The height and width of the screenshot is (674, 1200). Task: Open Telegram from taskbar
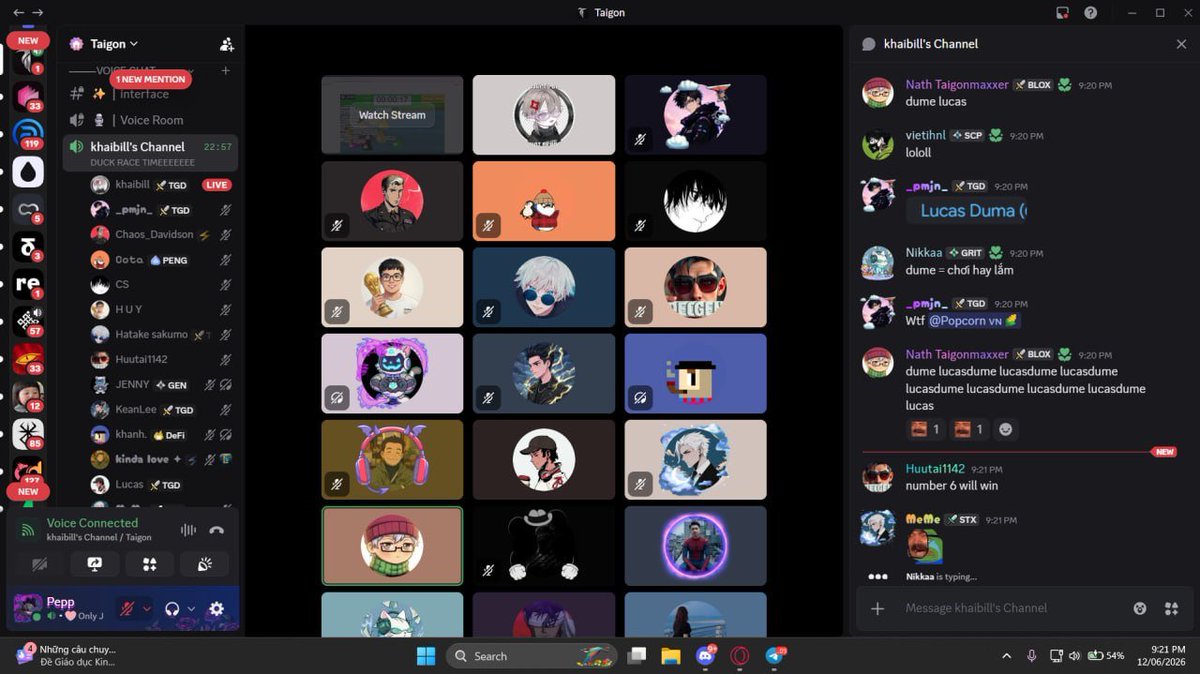coord(775,656)
